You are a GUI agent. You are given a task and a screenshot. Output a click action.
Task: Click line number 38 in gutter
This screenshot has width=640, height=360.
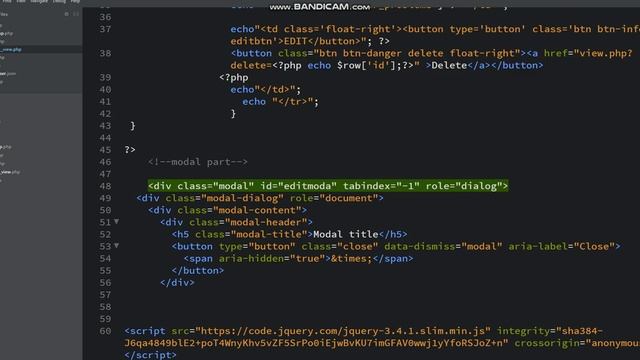click(105, 53)
